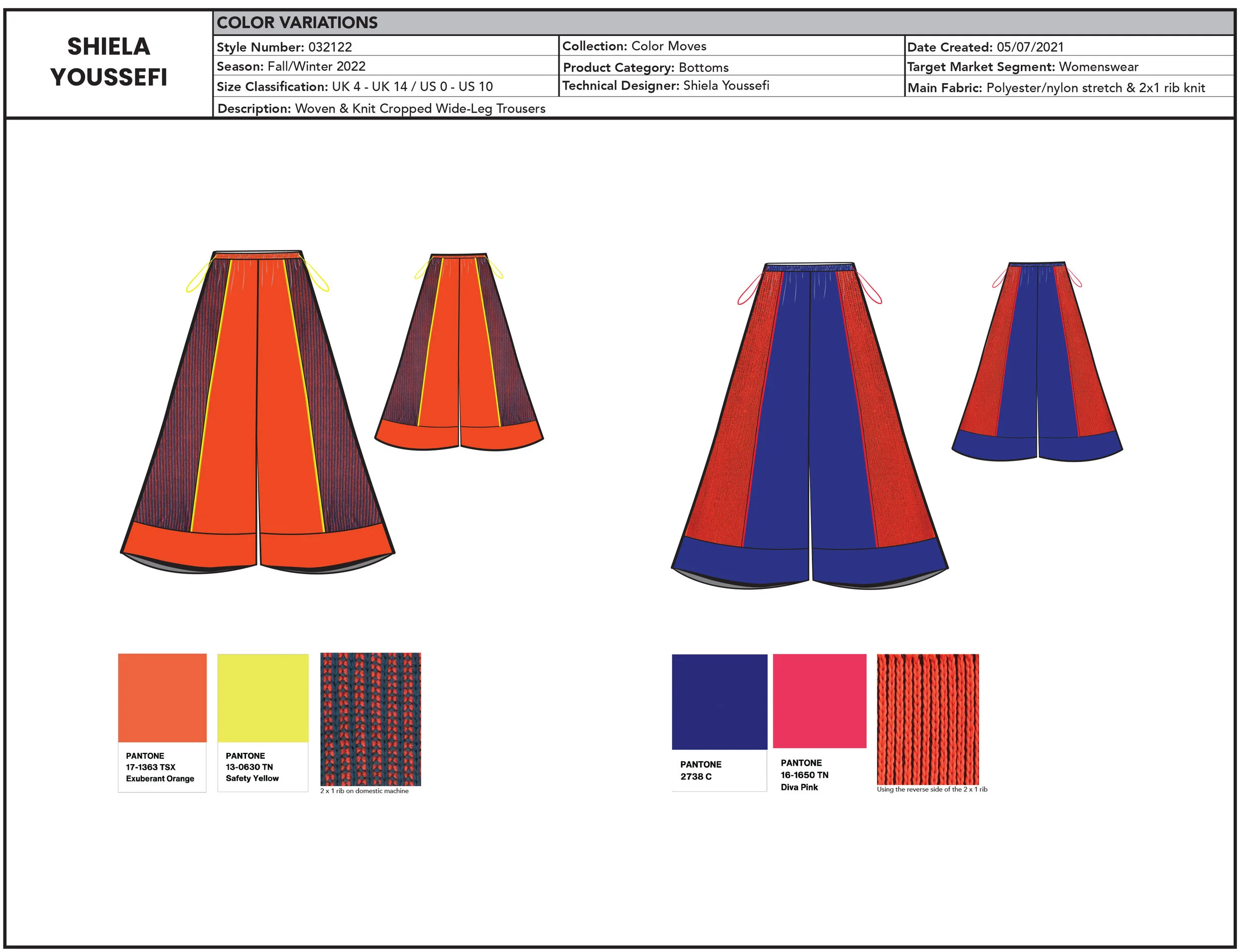Viewport: 1245px width, 952px height.
Task: Click the SHIELA YOUSSEFI title block
Action: 109,62
